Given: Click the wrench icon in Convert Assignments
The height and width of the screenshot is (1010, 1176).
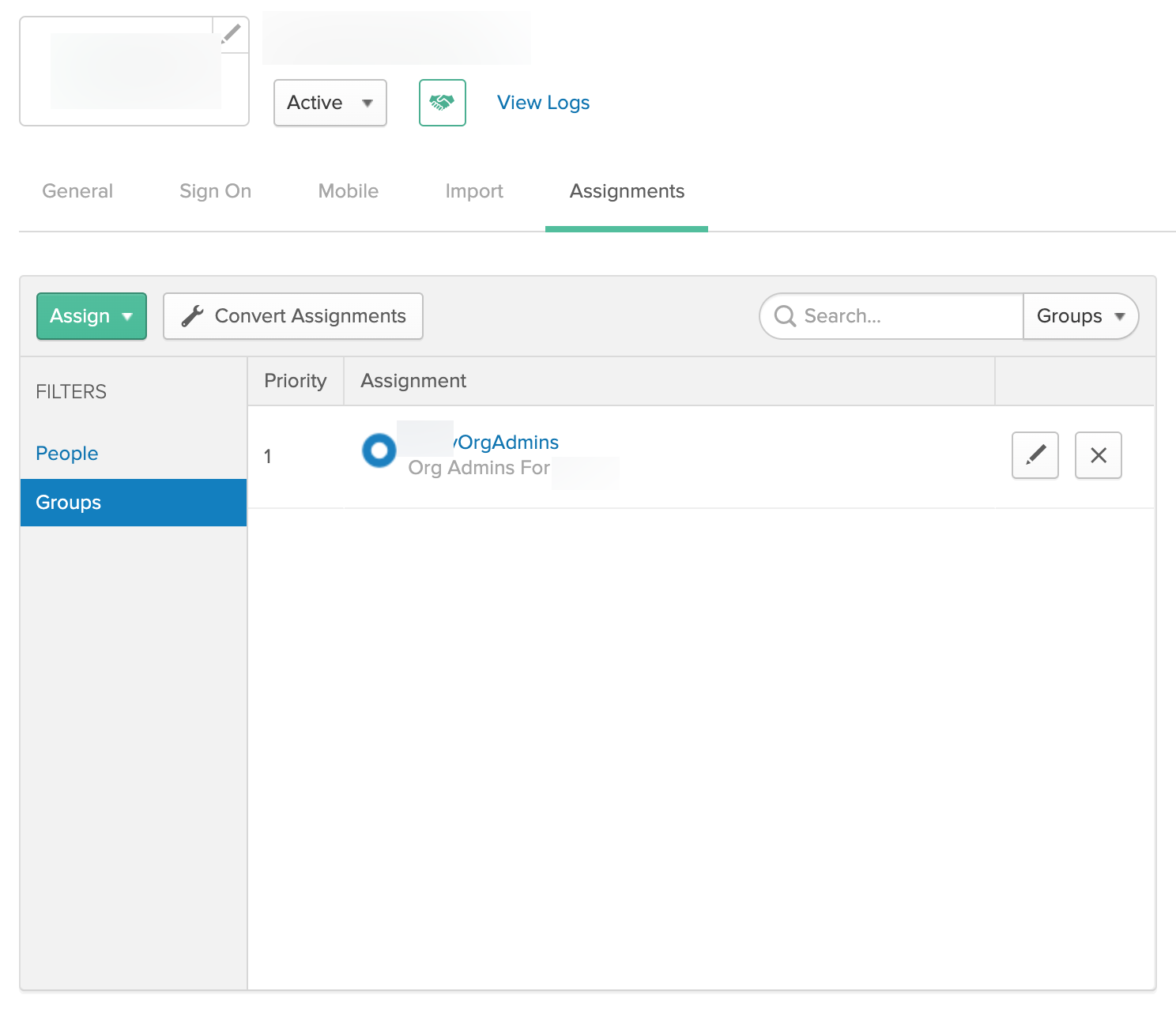Looking at the screenshot, I should (192, 316).
